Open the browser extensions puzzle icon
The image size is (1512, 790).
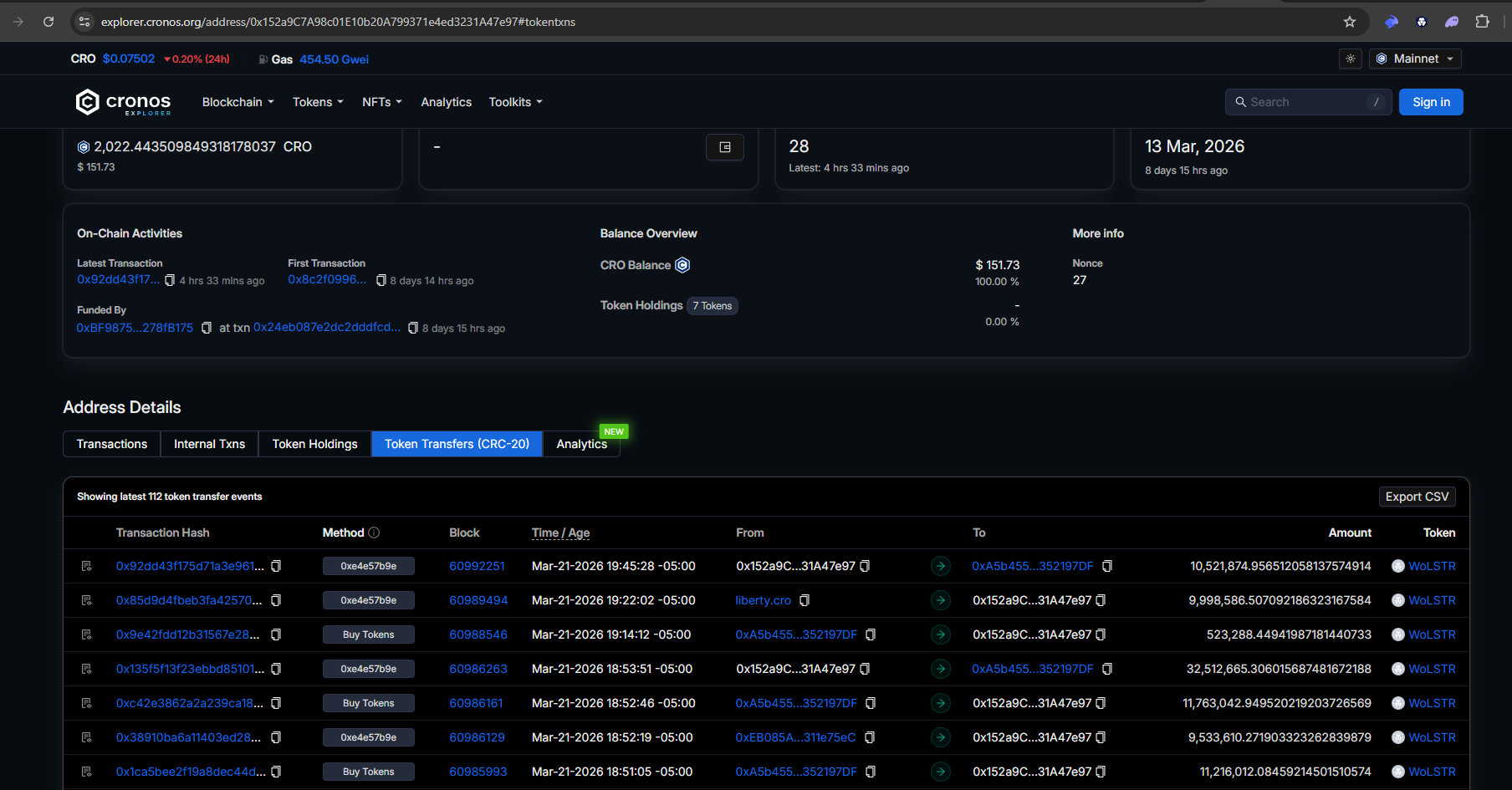(1482, 22)
